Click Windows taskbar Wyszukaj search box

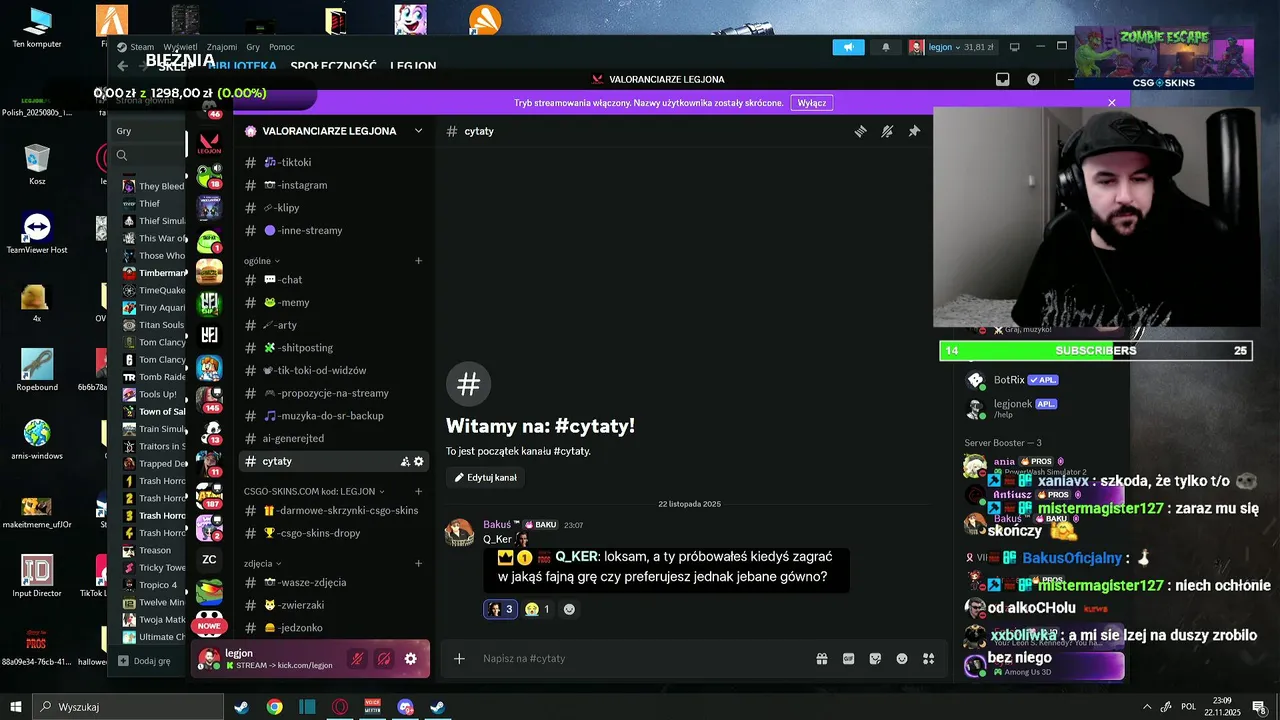click(128, 707)
